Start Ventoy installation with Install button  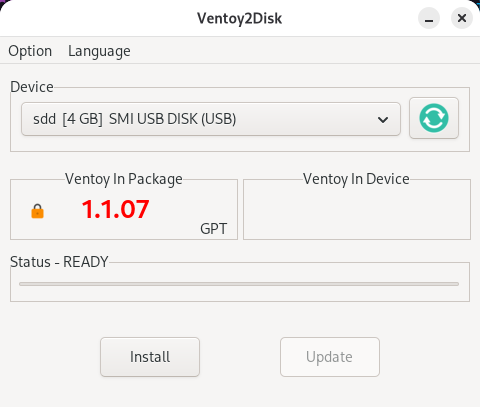pos(150,357)
